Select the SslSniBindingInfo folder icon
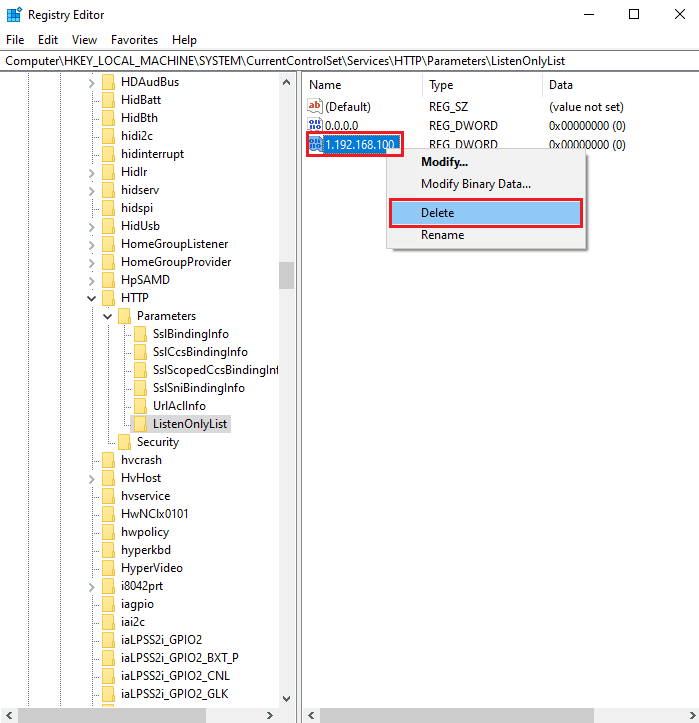699x723 pixels. (140, 388)
